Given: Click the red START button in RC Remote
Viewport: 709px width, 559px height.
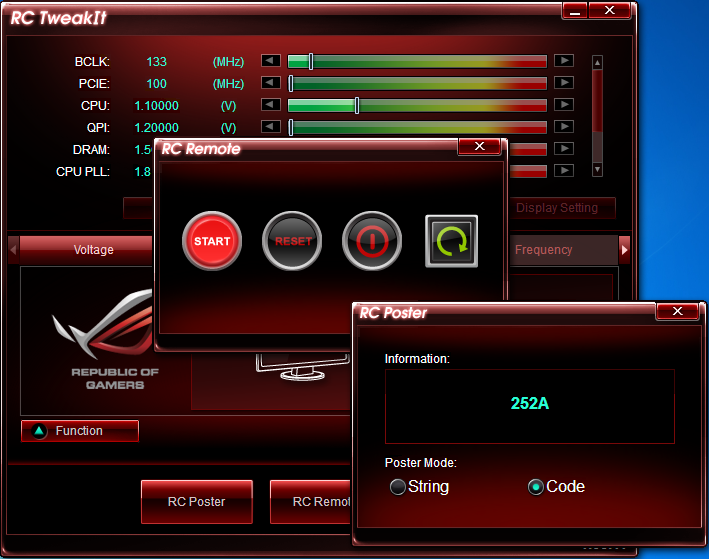Looking at the screenshot, I should click(212, 241).
